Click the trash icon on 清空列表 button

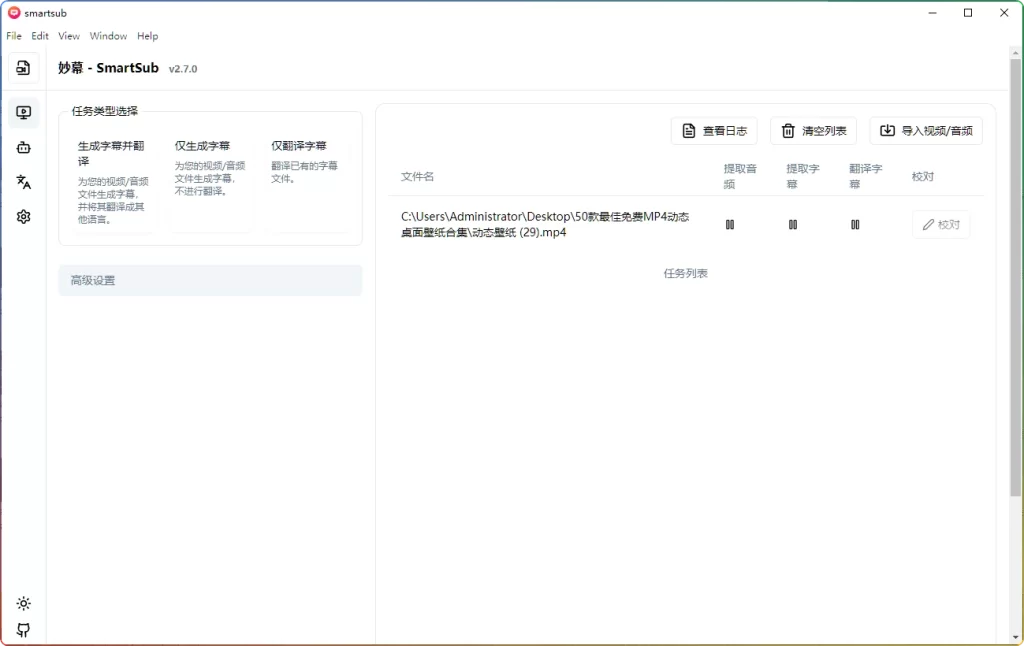(x=787, y=130)
